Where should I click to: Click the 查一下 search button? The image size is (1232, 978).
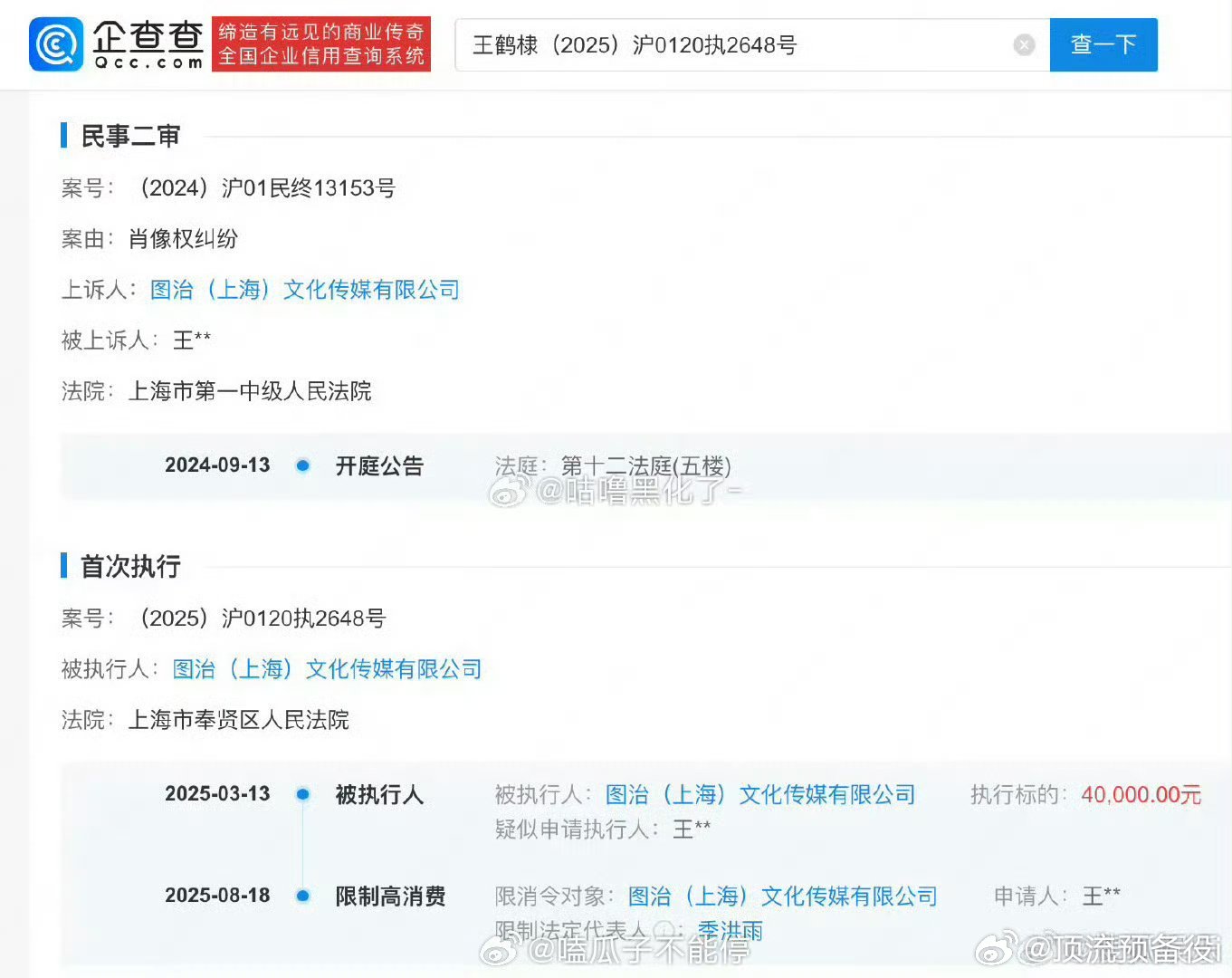click(1103, 44)
